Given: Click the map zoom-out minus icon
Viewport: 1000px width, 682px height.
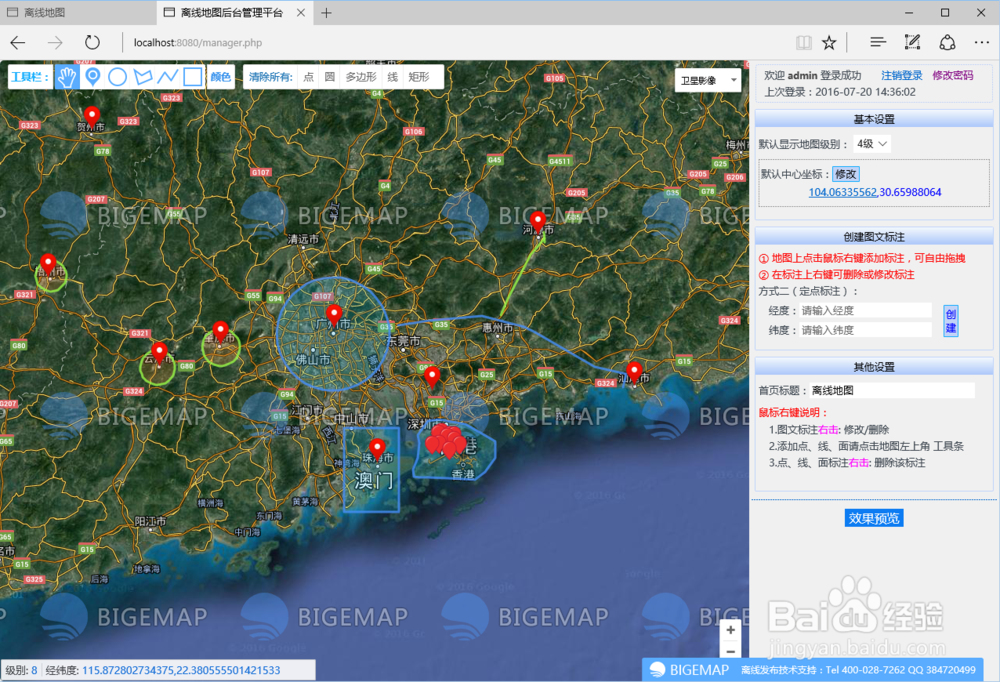Looking at the screenshot, I should (730, 652).
